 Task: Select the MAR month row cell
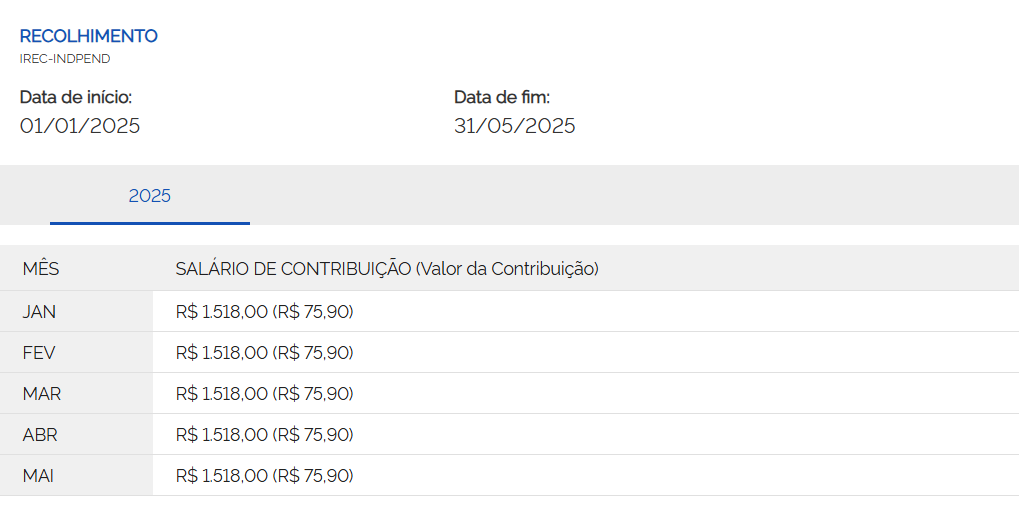pos(76,393)
